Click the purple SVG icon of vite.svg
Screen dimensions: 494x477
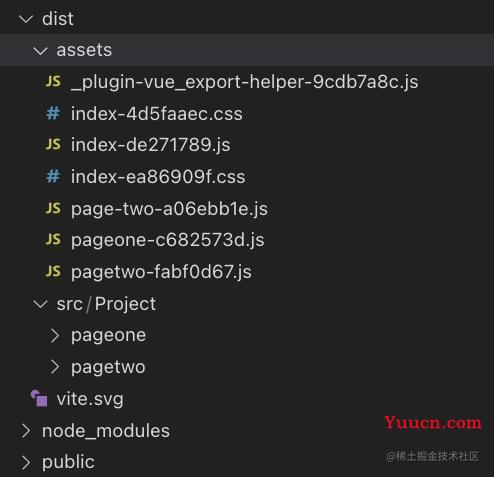click(39, 398)
